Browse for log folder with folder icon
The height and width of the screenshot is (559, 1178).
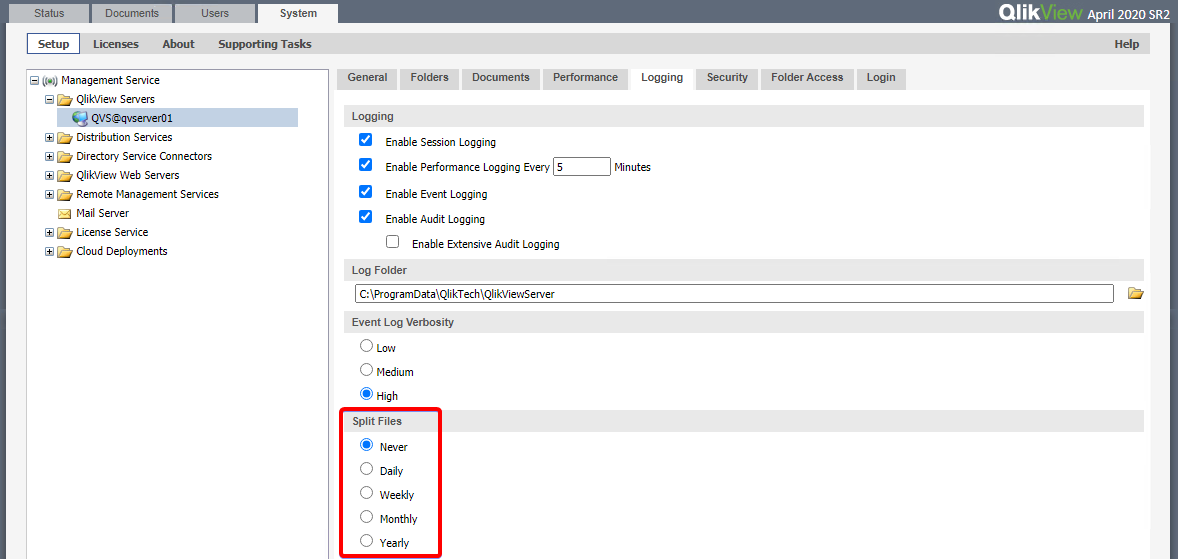(1135, 293)
